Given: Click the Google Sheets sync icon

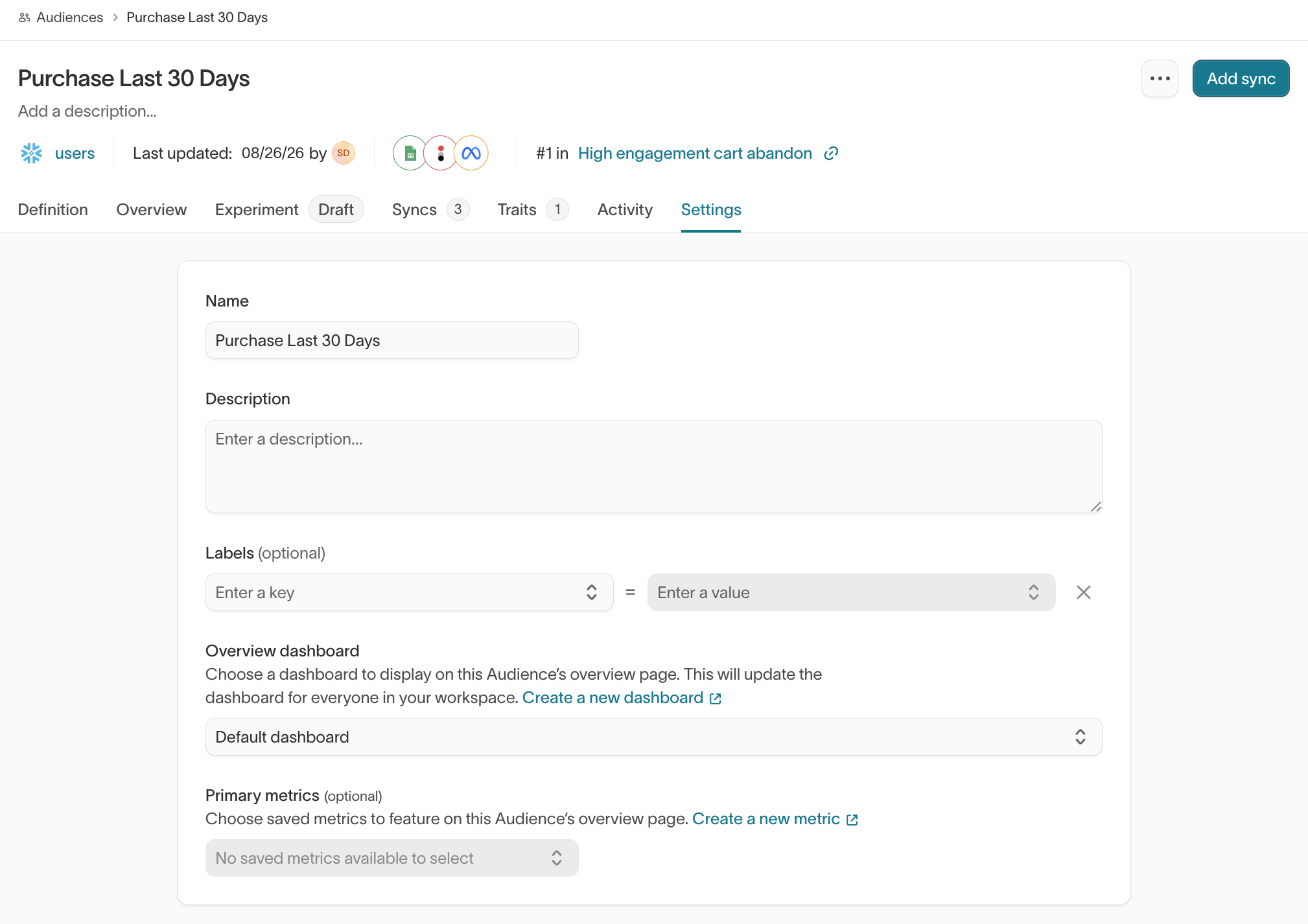Looking at the screenshot, I should (x=410, y=153).
